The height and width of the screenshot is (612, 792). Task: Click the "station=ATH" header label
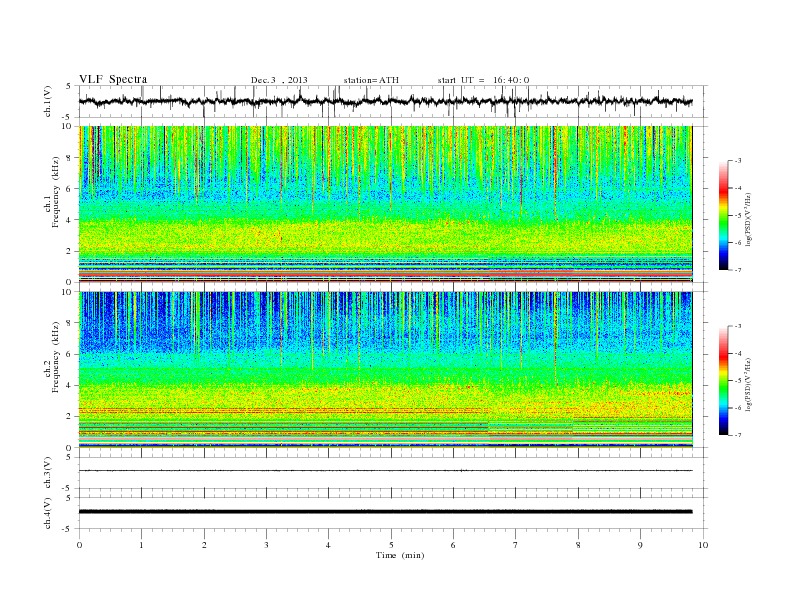371,80
